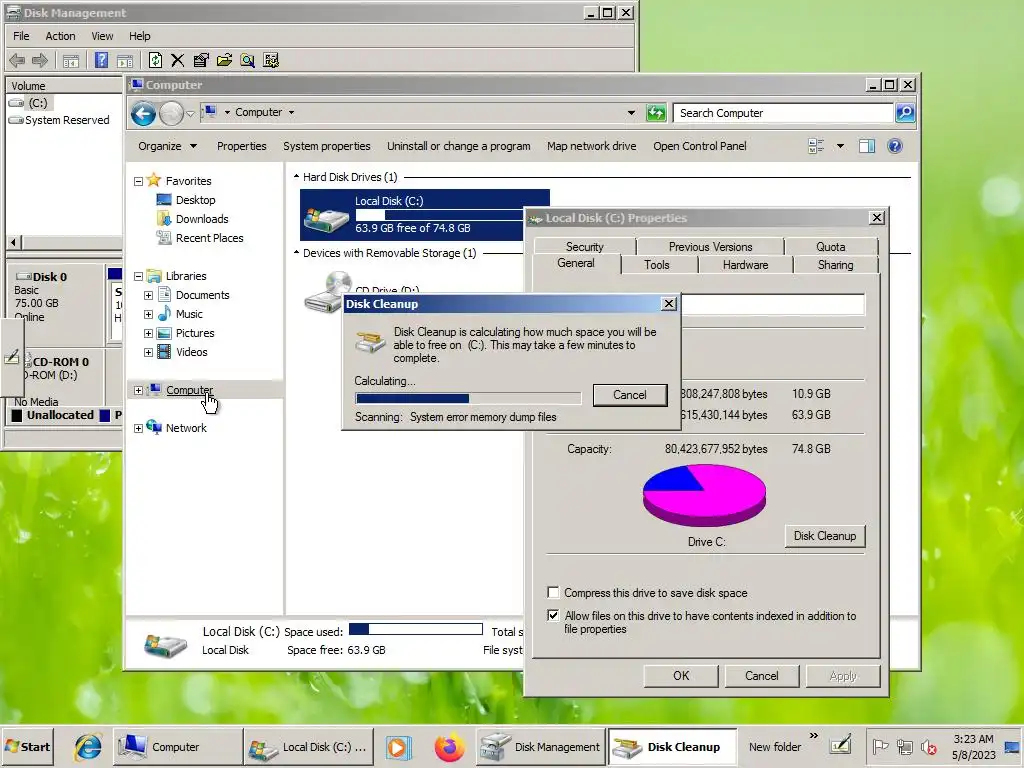Click the muted volume tray icon
The image size is (1024, 768).
[x=928, y=746]
